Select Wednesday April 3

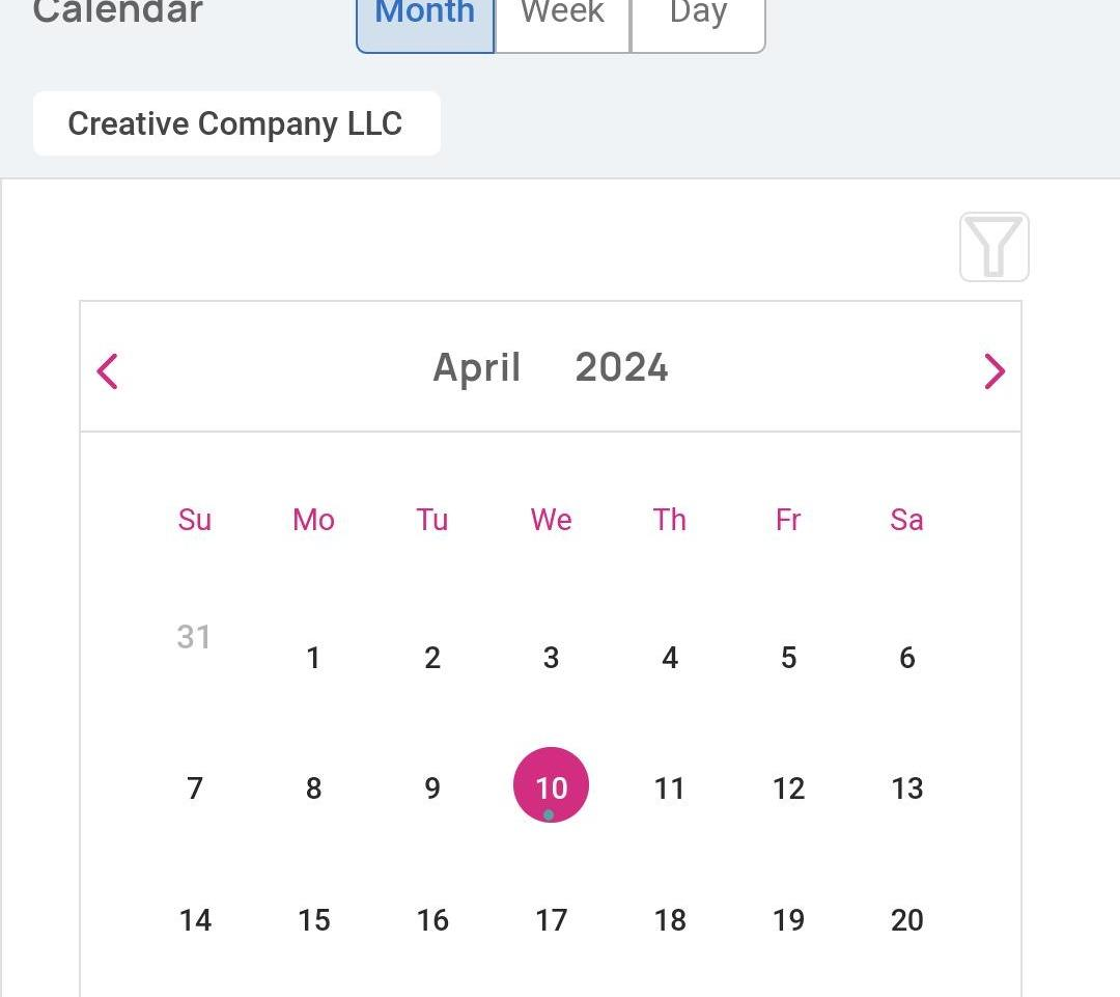pos(551,657)
